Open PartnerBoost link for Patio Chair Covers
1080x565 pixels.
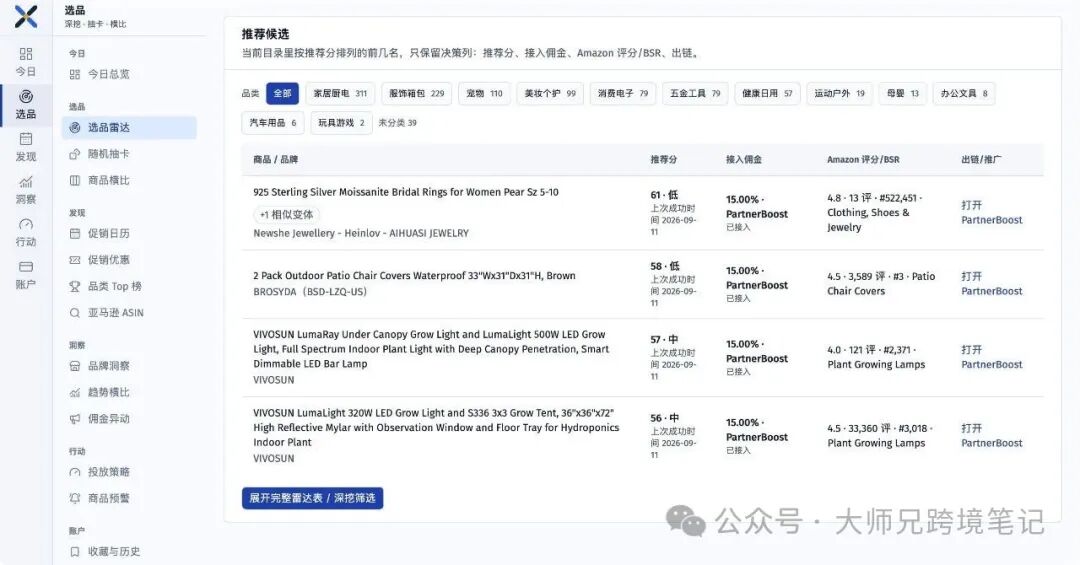coord(992,291)
